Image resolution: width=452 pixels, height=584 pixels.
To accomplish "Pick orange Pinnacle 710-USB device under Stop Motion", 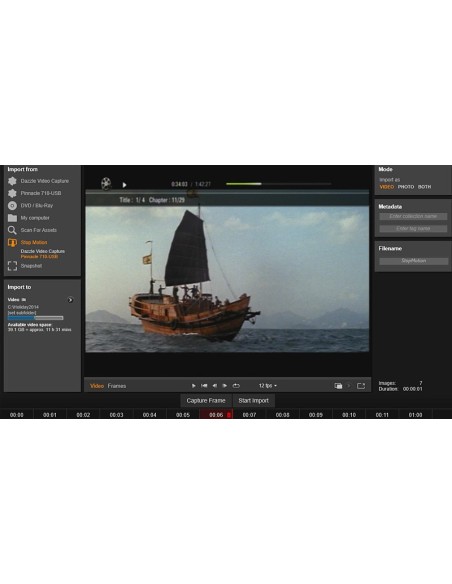I will pyautogui.click(x=39, y=257).
